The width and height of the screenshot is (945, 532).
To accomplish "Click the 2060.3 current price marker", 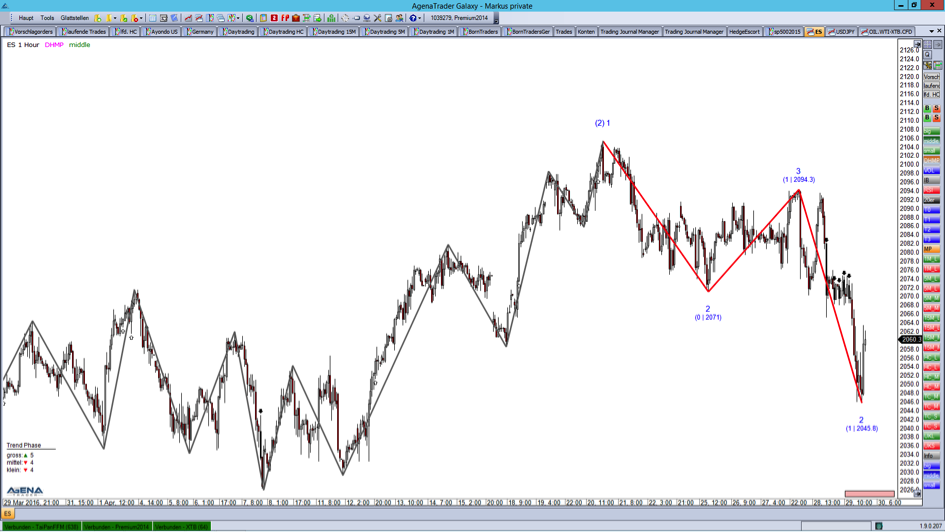I will click(909, 340).
